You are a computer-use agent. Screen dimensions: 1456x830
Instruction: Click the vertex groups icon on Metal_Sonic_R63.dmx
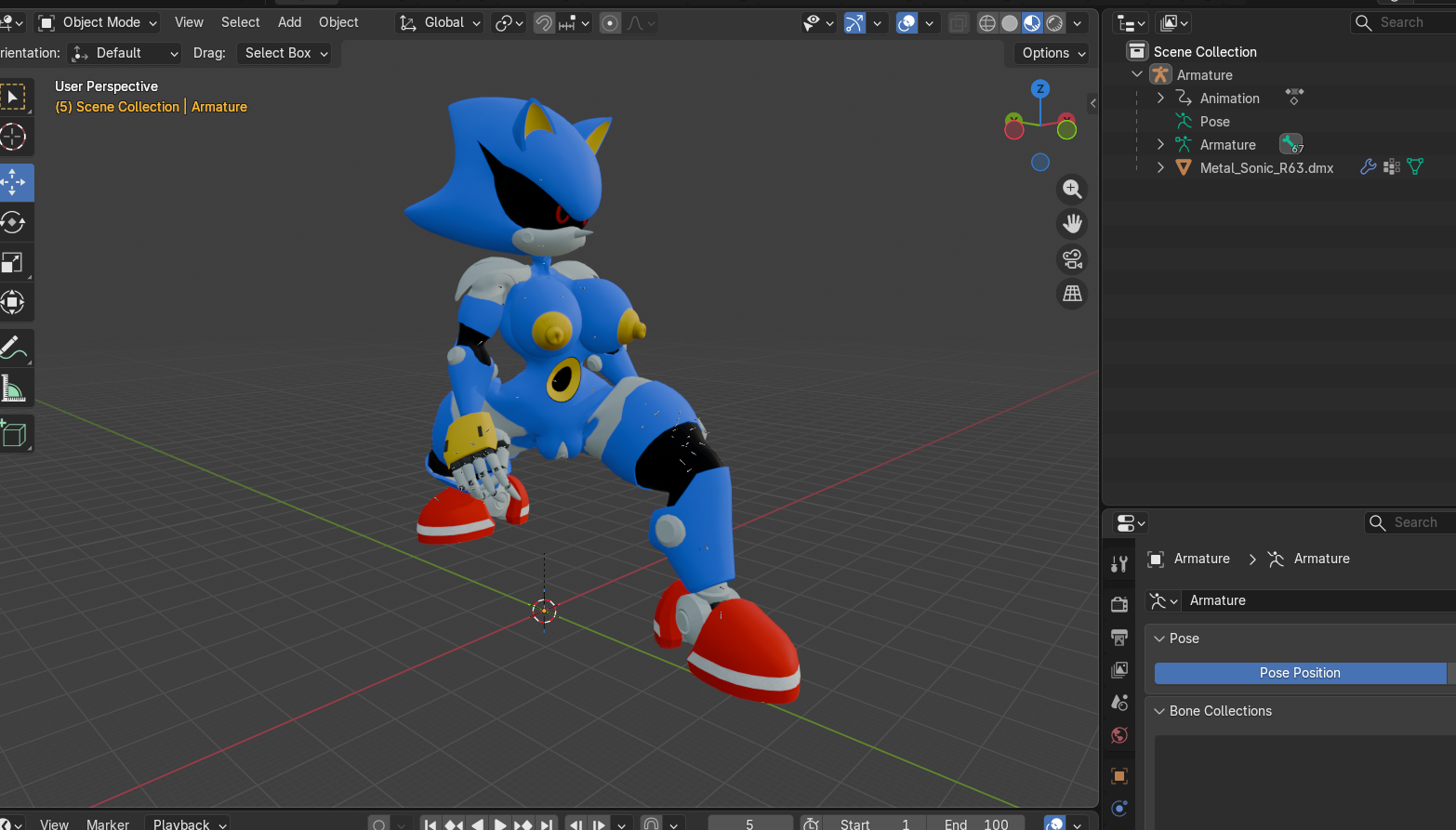click(x=1392, y=167)
